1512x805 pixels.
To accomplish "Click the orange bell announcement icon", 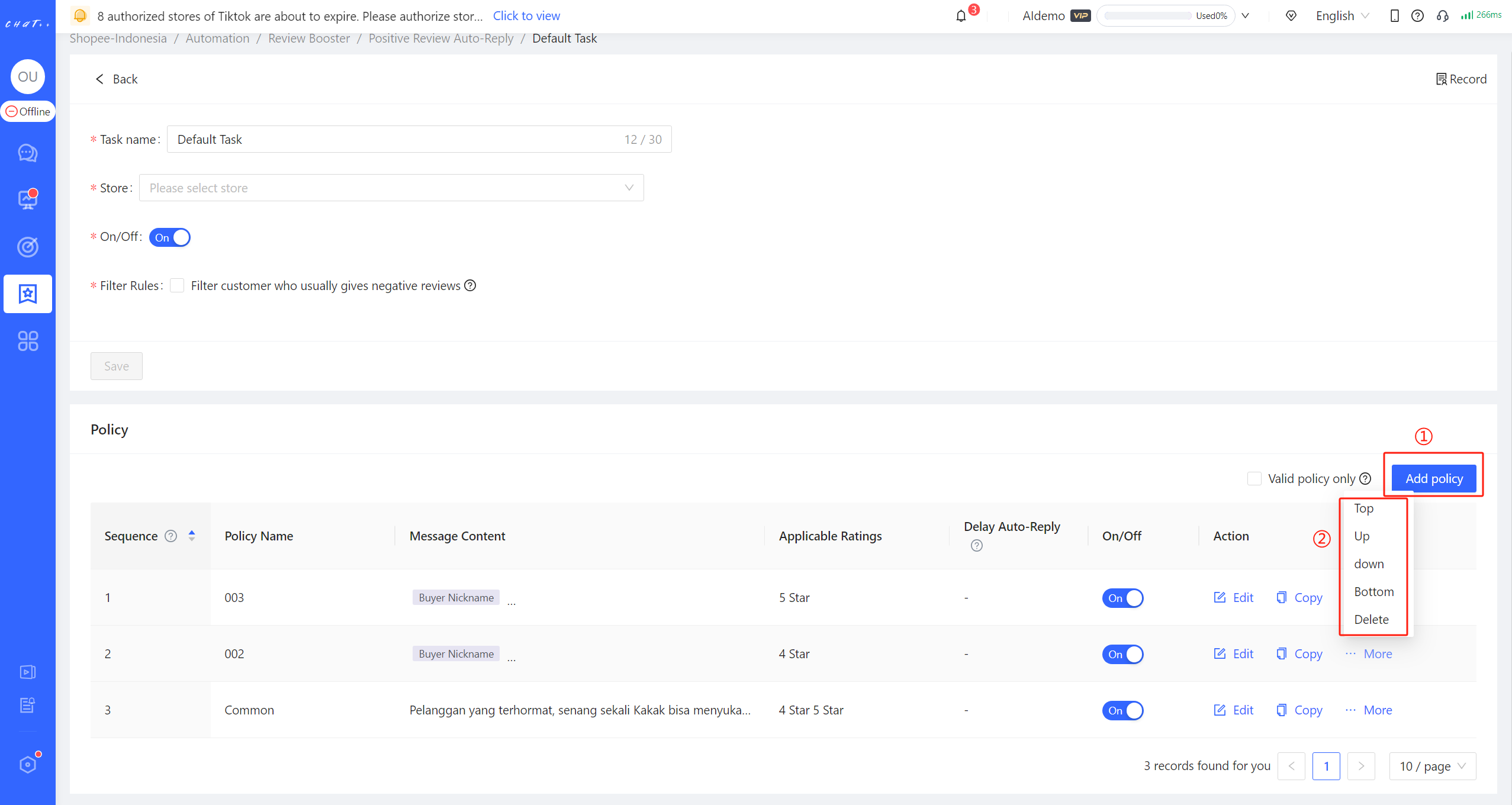I will coord(80,15).
